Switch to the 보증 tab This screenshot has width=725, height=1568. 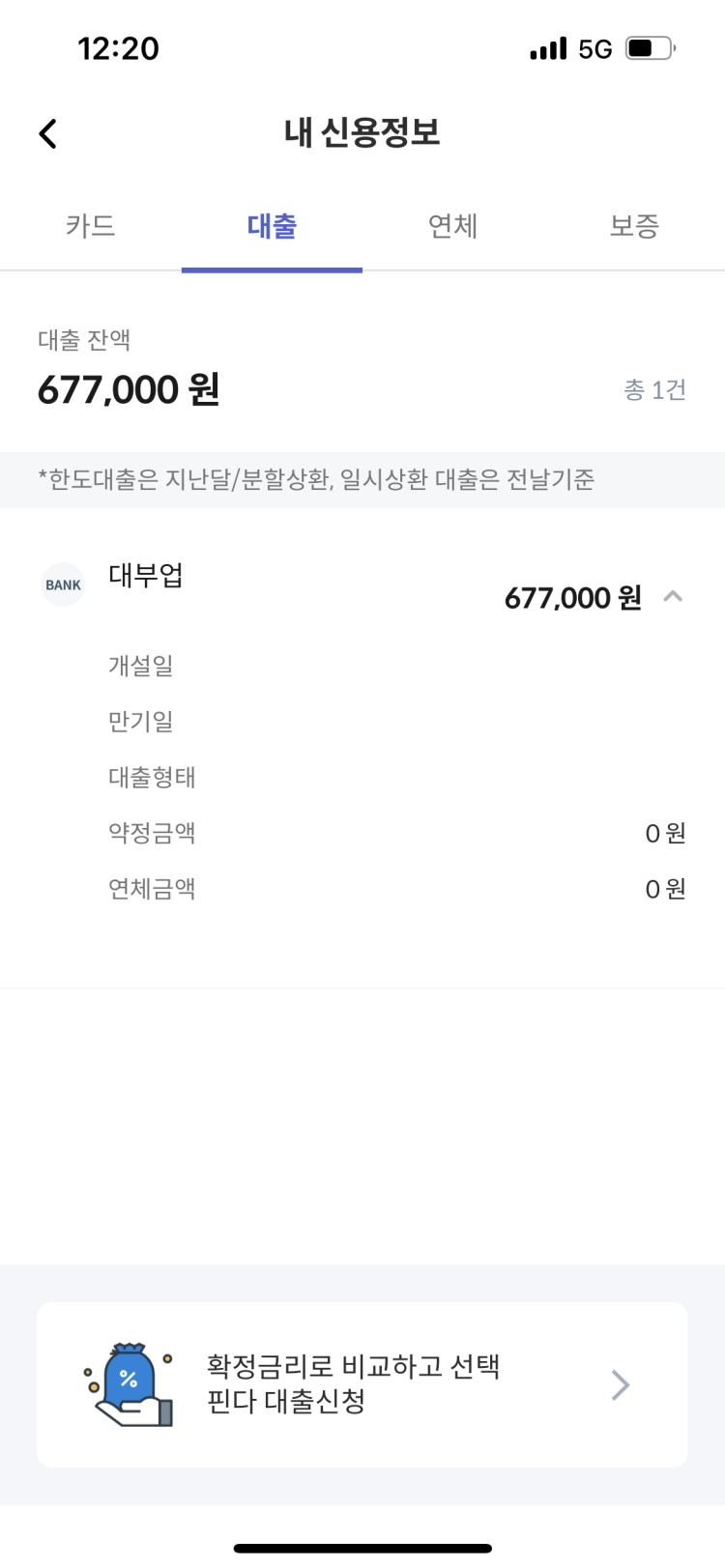click(634, 226)
